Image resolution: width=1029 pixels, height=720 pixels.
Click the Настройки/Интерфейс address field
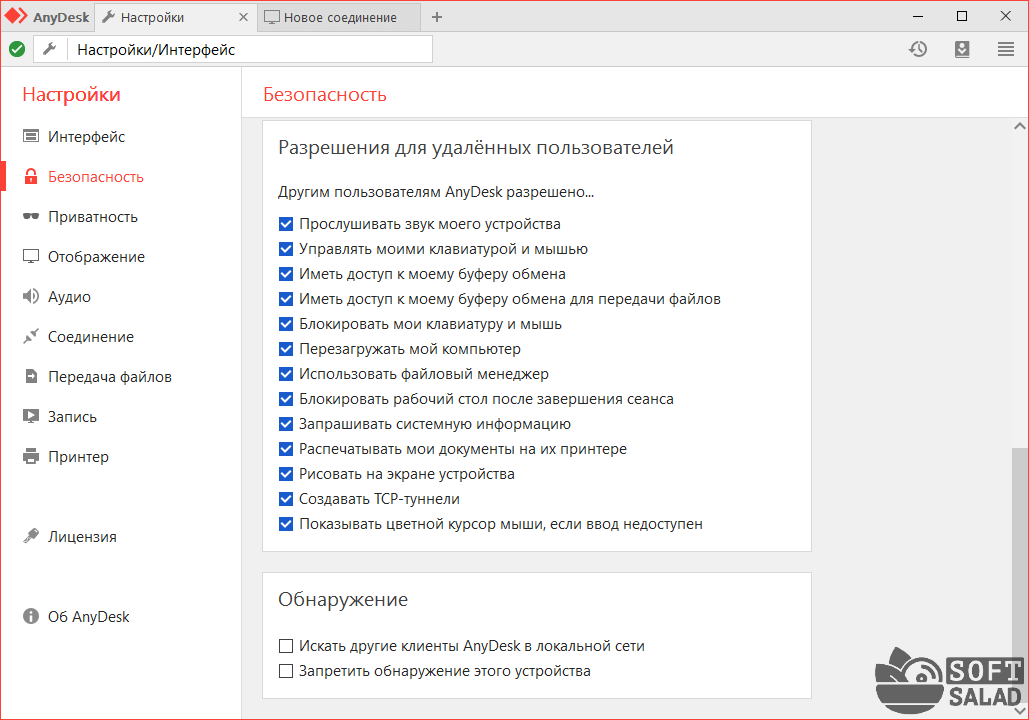point(250,49)
